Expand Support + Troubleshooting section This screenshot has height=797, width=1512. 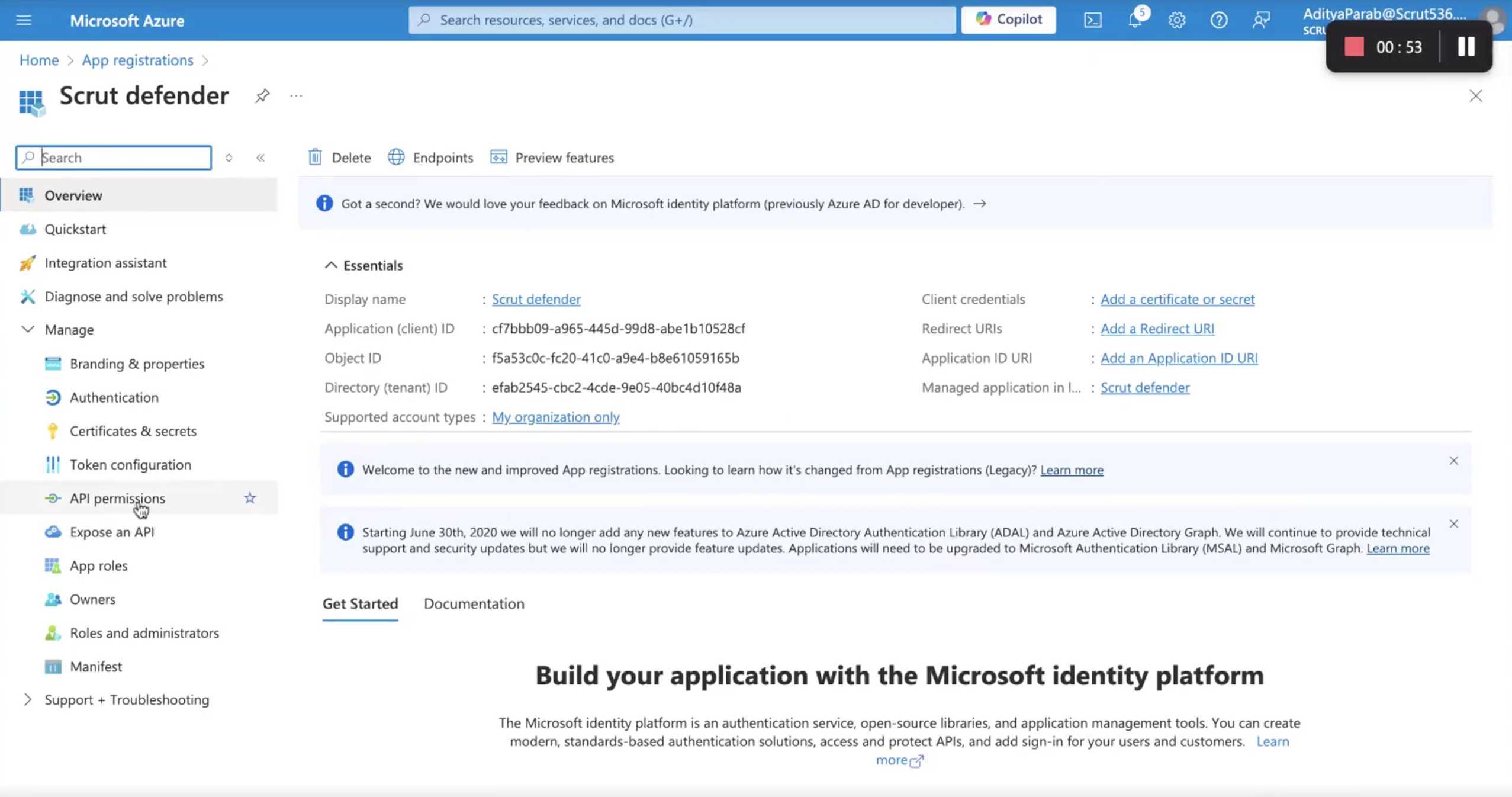[x=27, y=699]
